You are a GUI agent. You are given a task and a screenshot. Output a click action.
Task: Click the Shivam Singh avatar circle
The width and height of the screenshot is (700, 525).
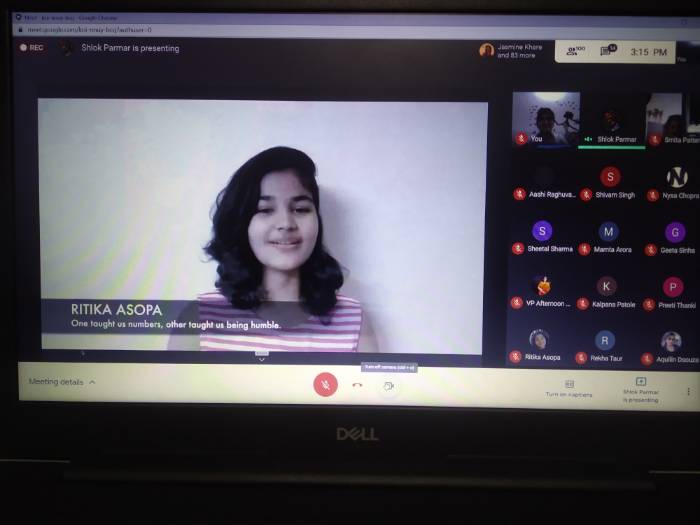tap(610, 177)
